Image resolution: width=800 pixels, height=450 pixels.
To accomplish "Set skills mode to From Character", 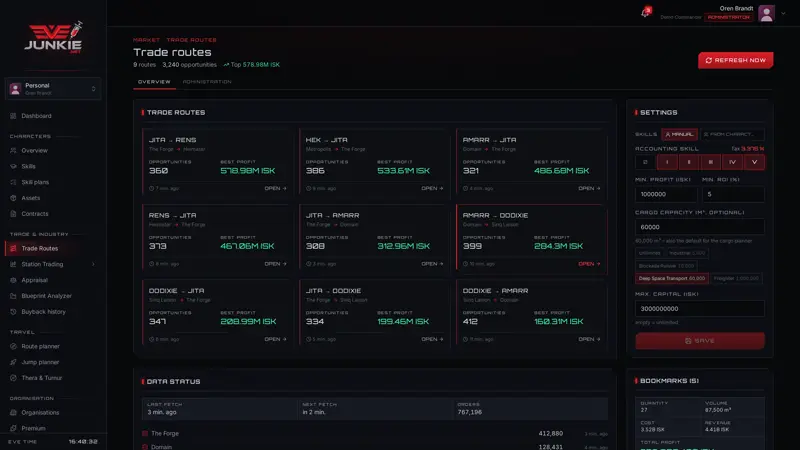I will click(732, 134).
